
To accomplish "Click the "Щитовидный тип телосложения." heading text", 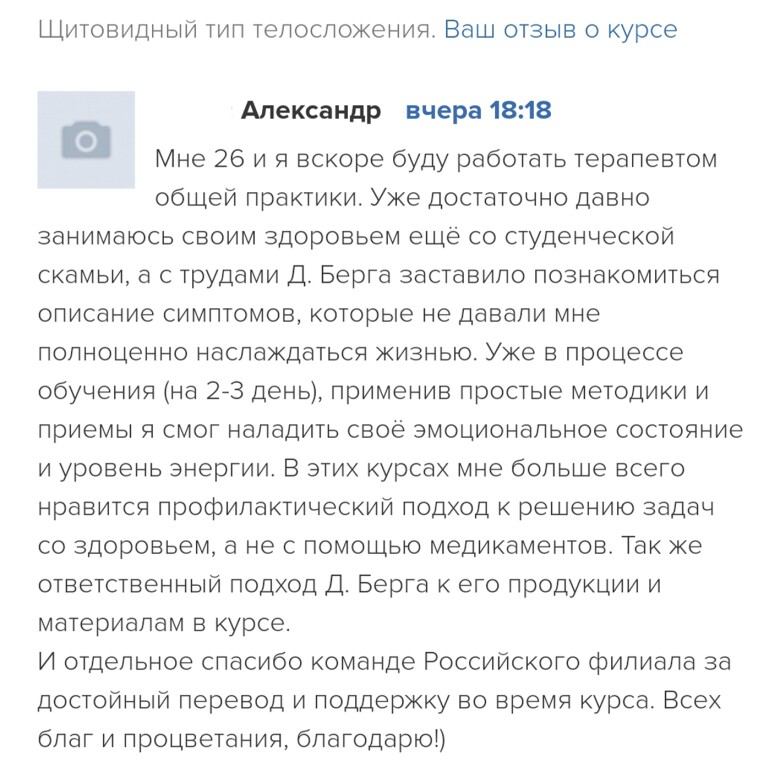I will 237,29.
